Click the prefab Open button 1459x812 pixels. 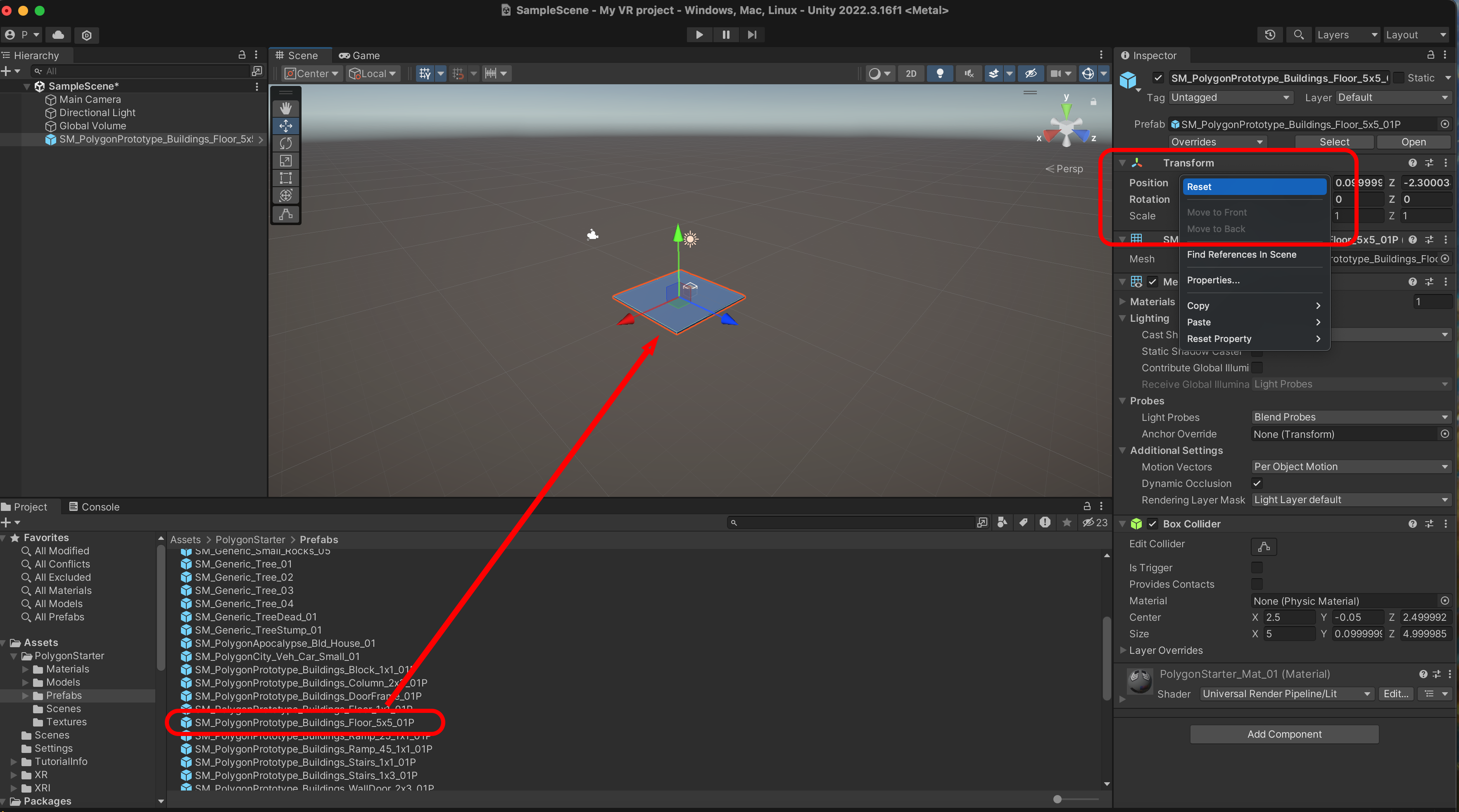tap(1413, 142)
